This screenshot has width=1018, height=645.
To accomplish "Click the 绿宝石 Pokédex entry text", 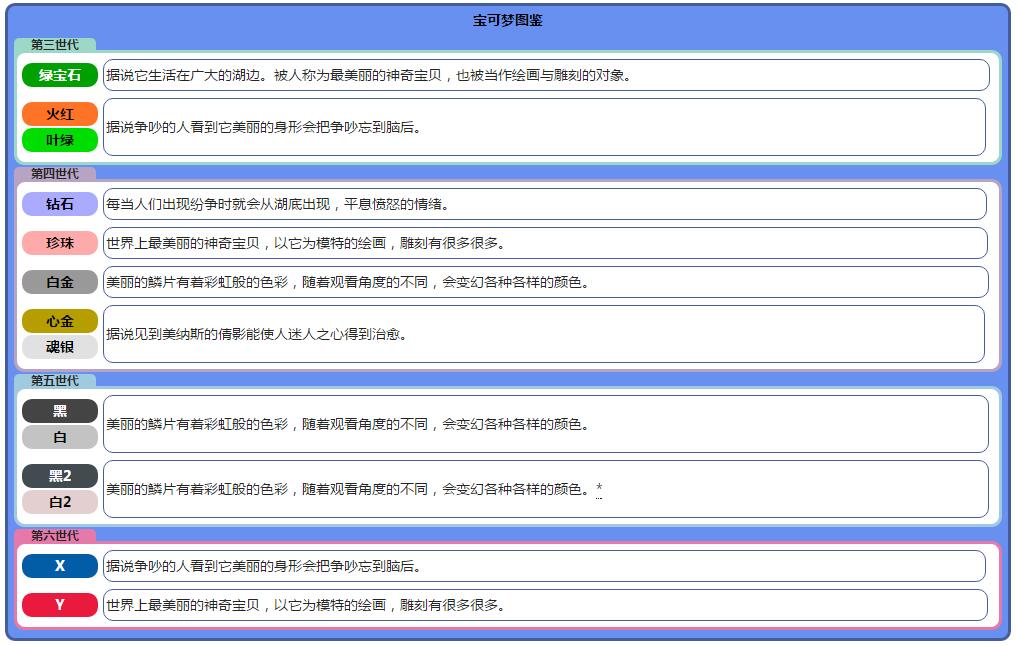I will [x=369, y=75].
